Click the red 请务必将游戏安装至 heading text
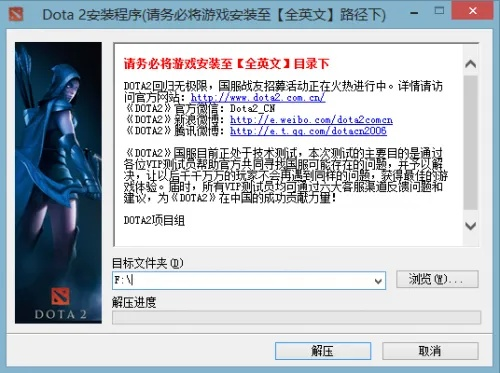The height and width of the screenshot is (373, 500). coord(227,64)
